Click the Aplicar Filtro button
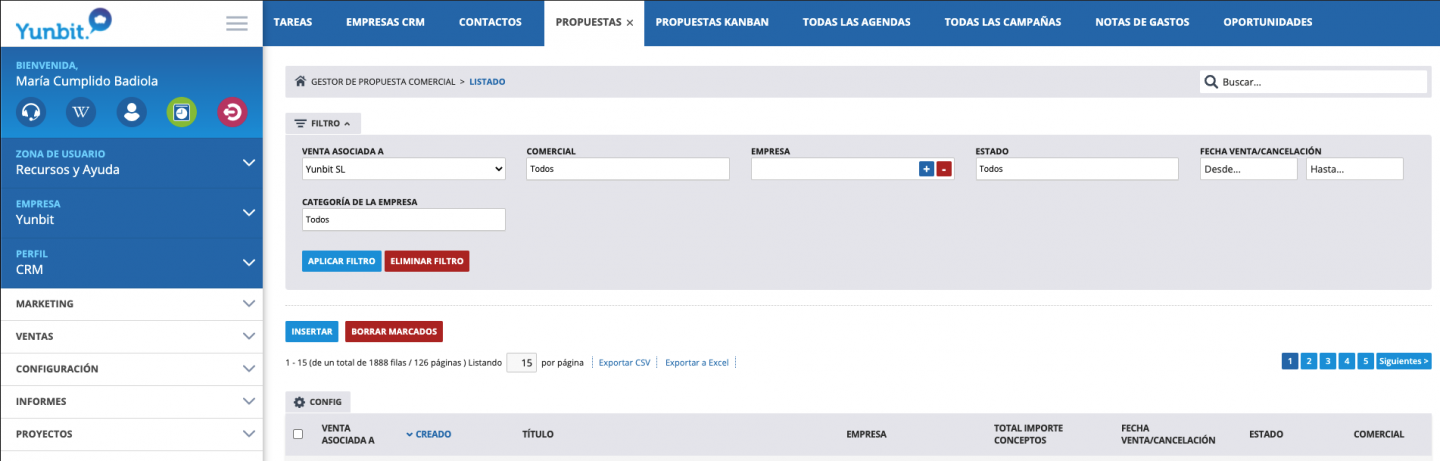Screen dimensions: 1440x461 tap(341, 261)
